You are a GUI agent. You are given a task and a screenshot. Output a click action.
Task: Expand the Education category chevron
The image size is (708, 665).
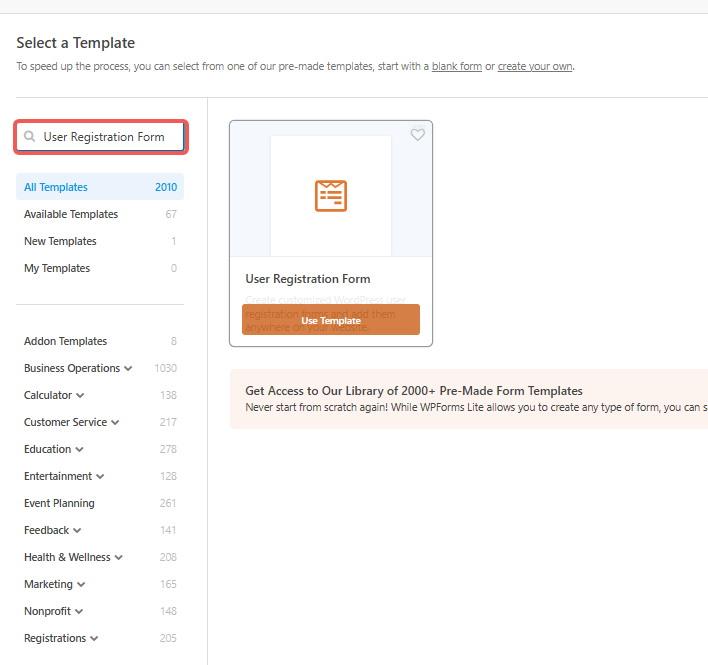(79, 450)
